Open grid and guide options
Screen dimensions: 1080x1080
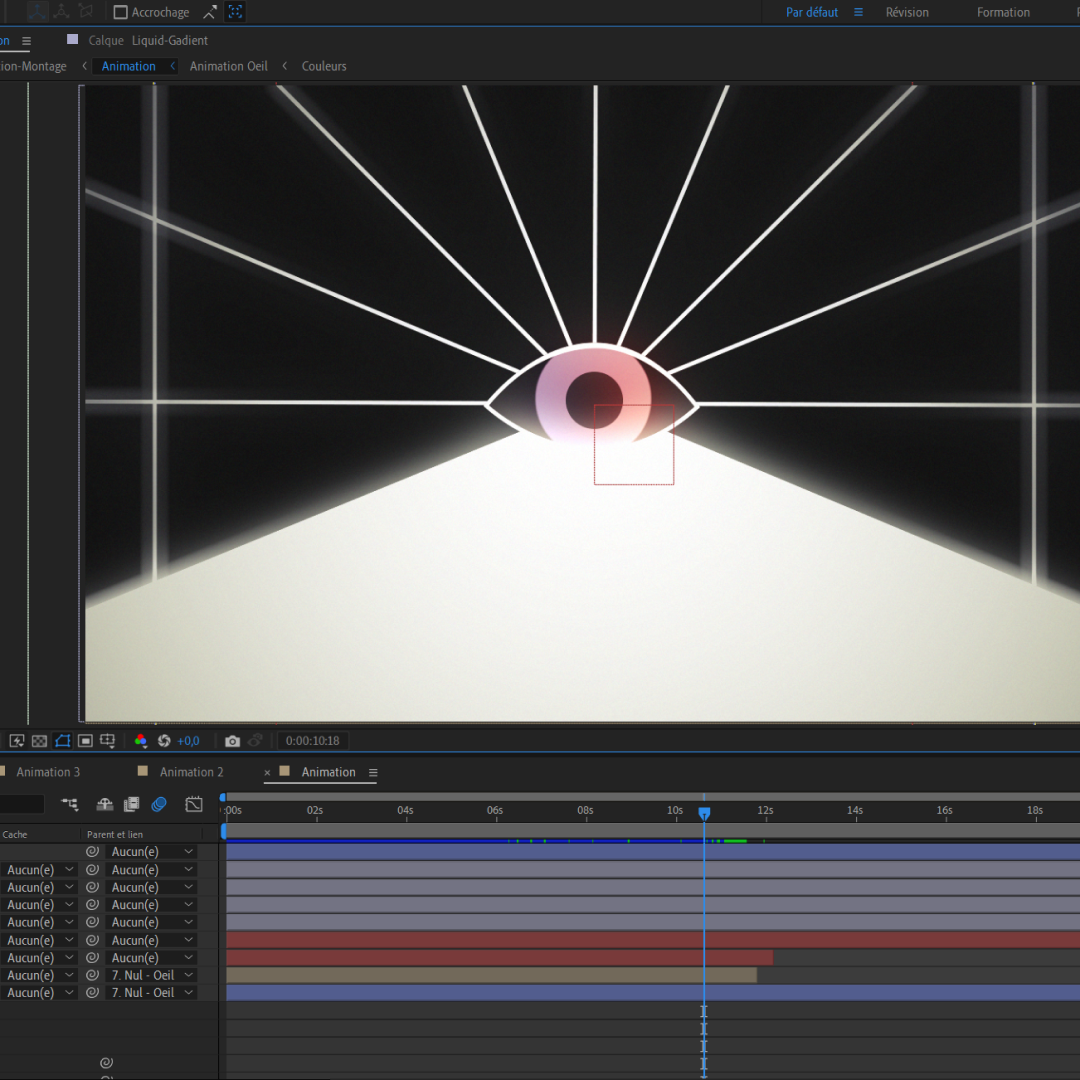(107, 740)
